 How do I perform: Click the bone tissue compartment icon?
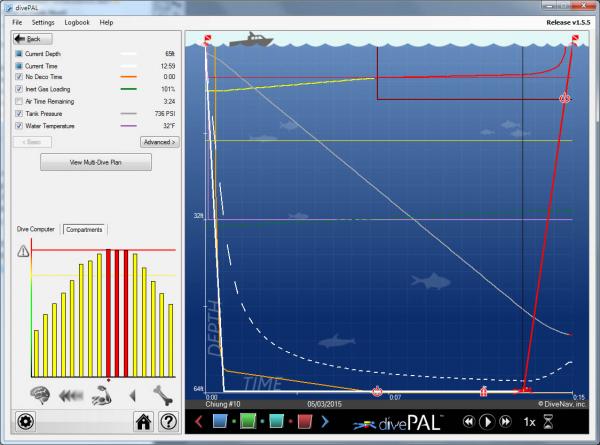(x=162, y=392)
